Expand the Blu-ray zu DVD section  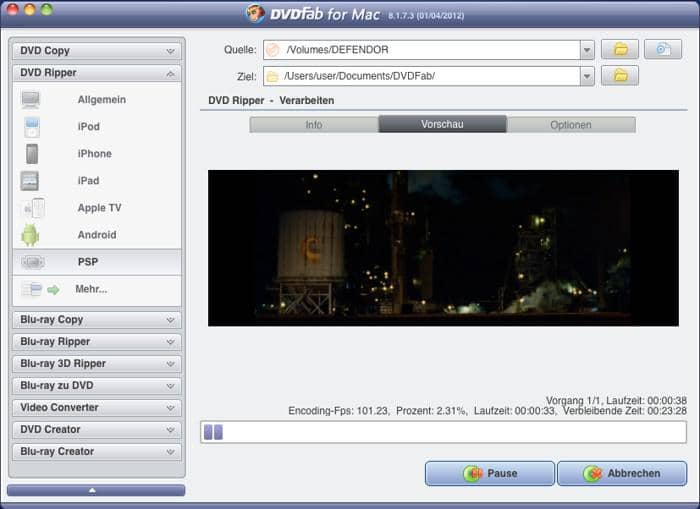click(x=97, y=385)
